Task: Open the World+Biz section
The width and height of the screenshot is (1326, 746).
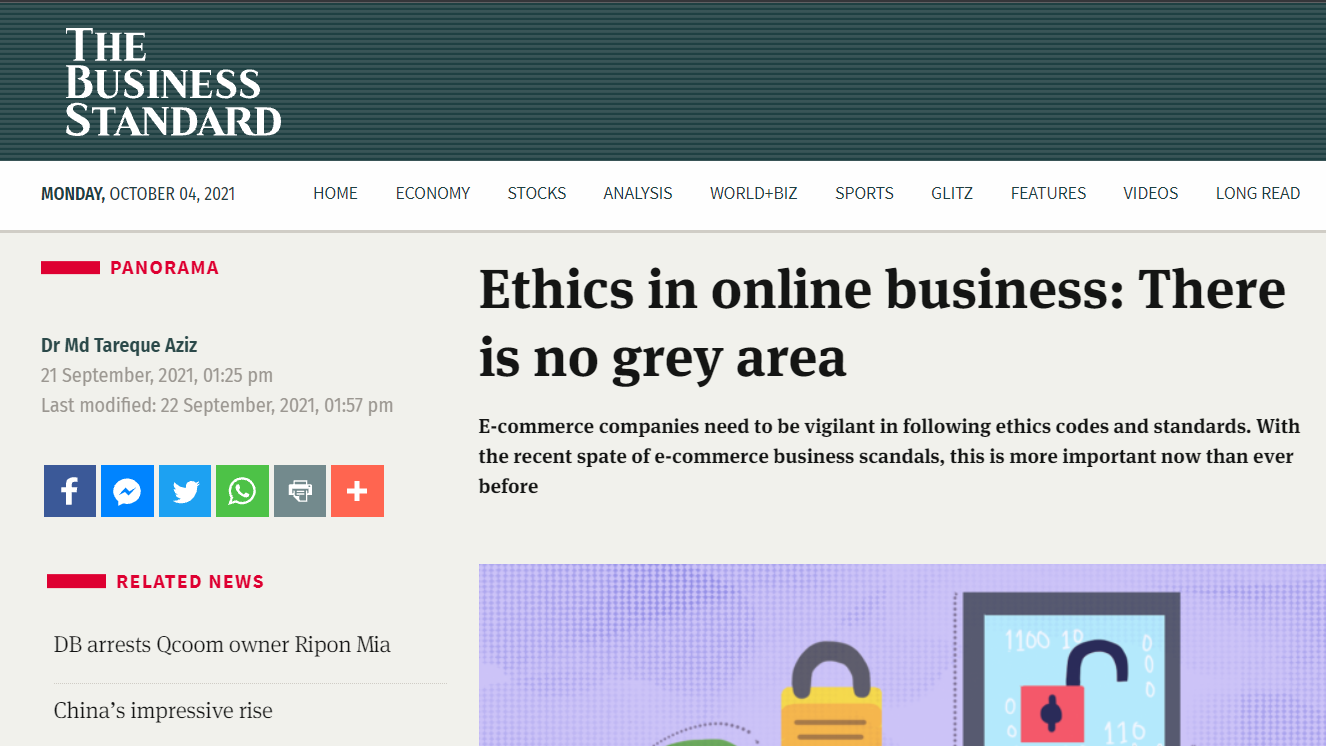Action: pos(753,193)
